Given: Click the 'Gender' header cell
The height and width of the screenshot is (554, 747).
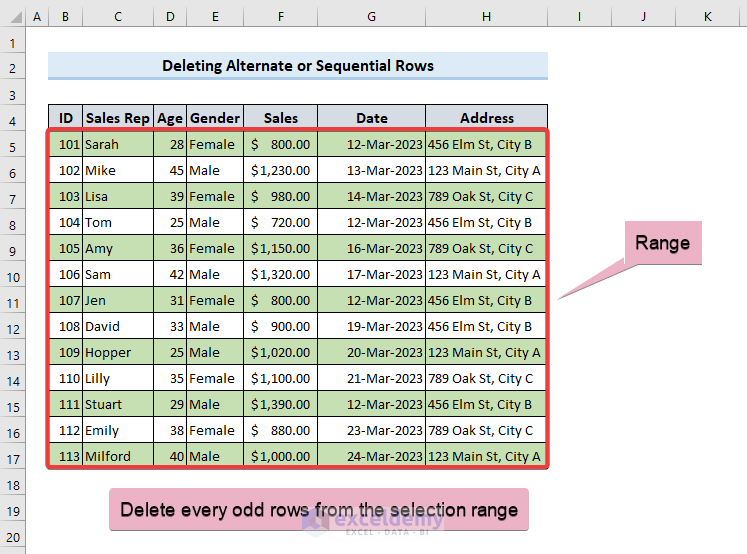Looking at the screenshot, I should pos(215,118).
